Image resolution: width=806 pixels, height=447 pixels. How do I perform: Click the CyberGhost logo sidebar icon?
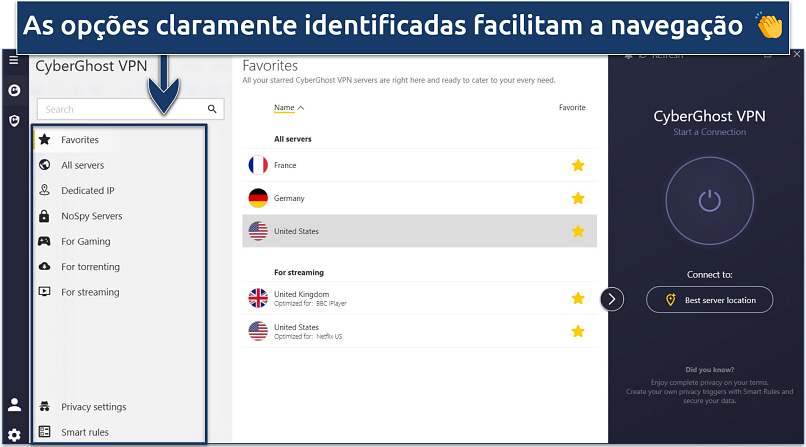tap(14, 90)
